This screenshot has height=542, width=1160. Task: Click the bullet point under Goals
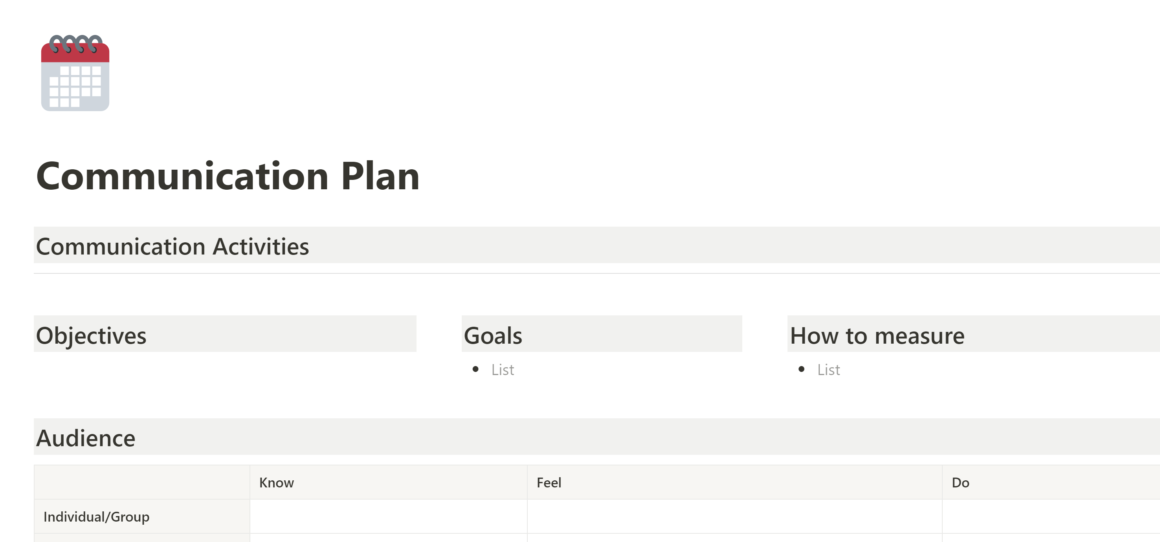476,369
